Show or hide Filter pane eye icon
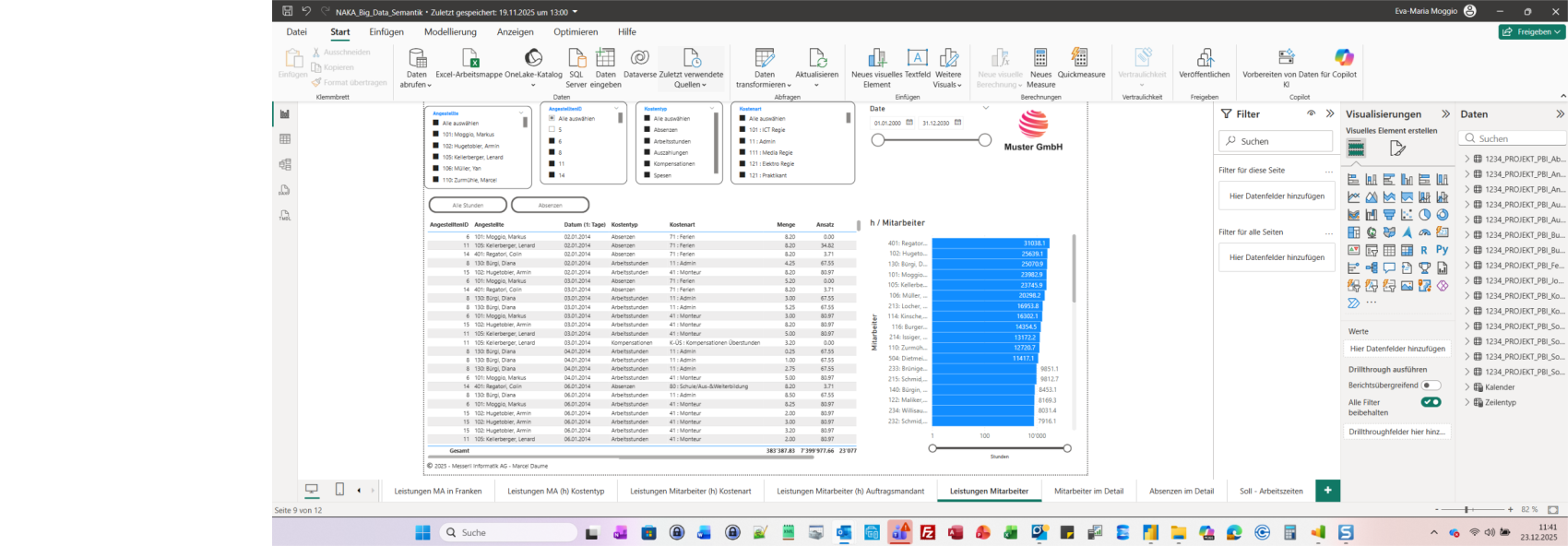The height and width of the screenshot is (546, 1568). pos(1311,113)
